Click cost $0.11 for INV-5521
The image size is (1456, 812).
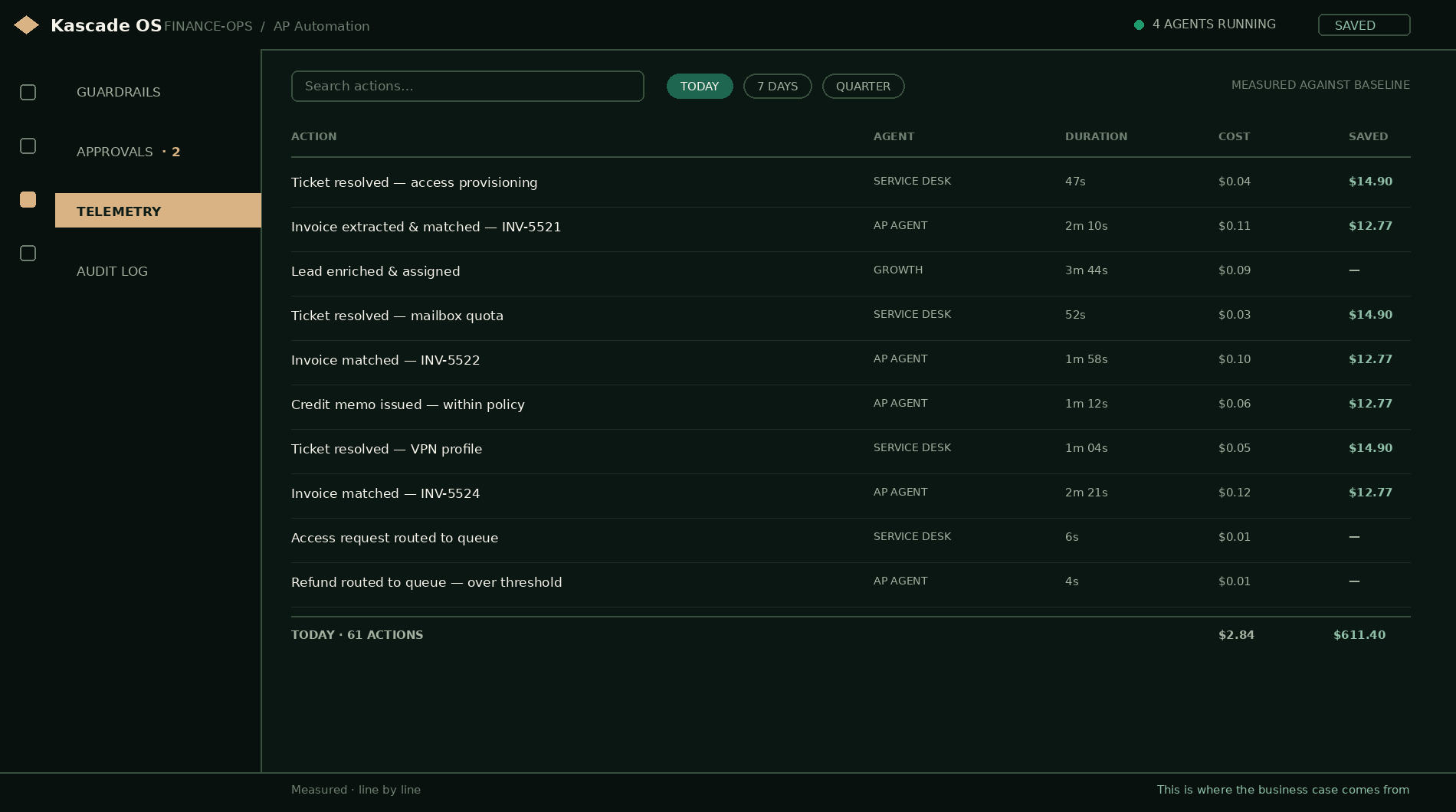(x=1235, y=226)
